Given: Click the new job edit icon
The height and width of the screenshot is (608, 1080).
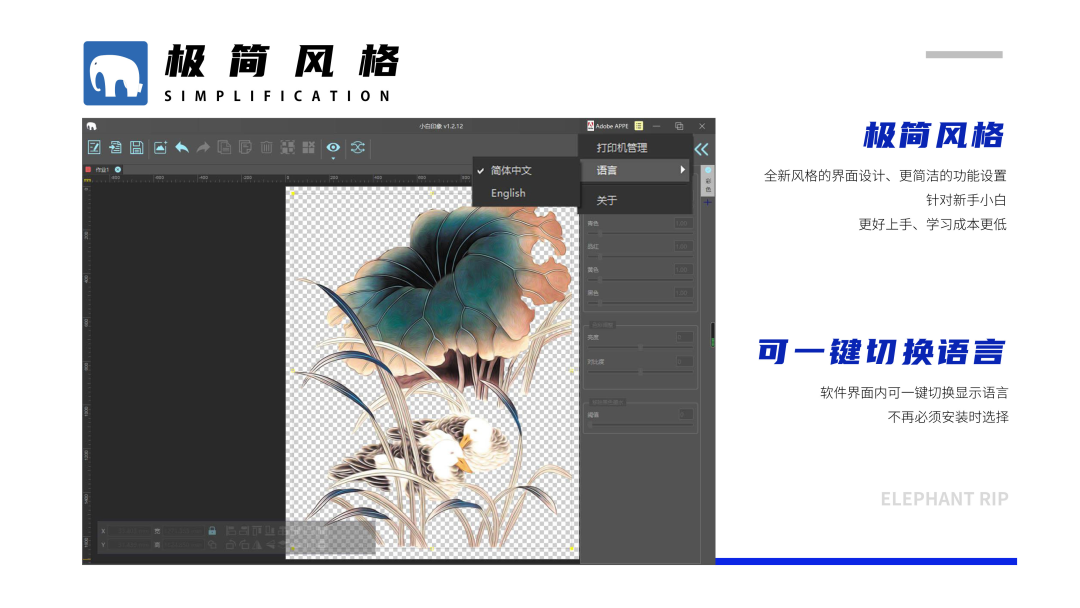Looking at the screenshot, I should click(x=94, y=147).
